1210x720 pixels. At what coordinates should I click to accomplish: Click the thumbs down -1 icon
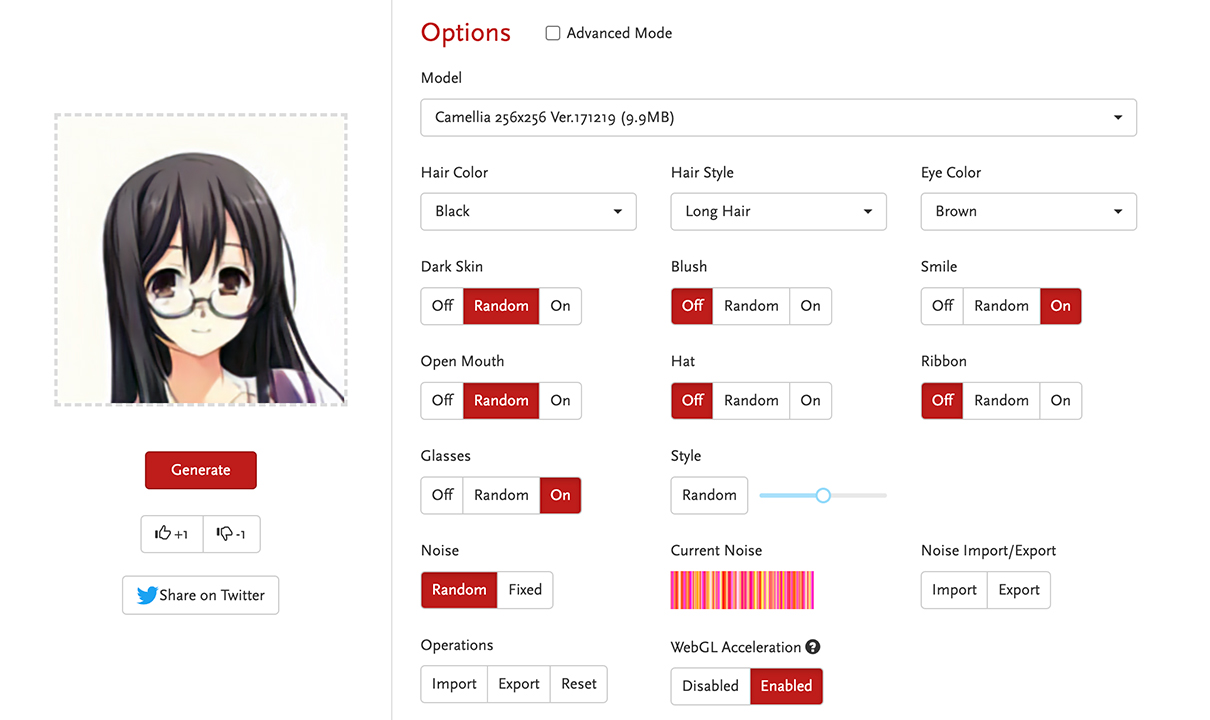click(x=224, y=534)
